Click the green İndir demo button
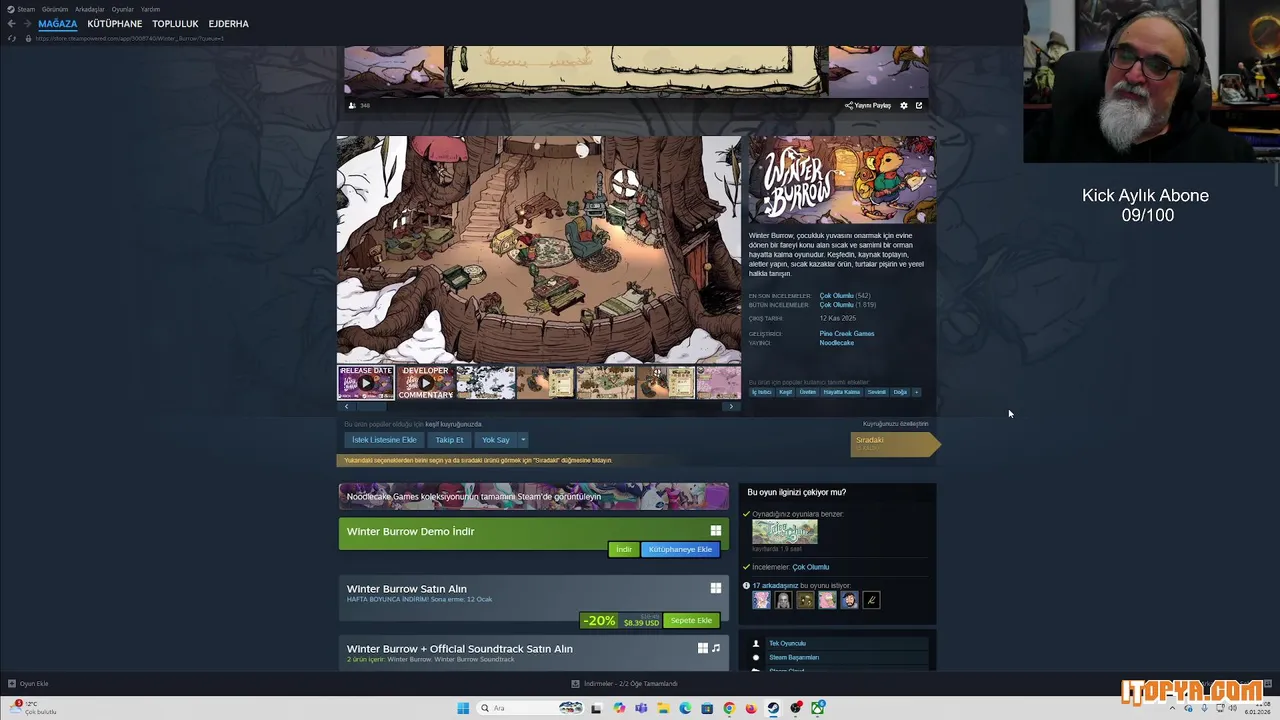 point(623,549)
